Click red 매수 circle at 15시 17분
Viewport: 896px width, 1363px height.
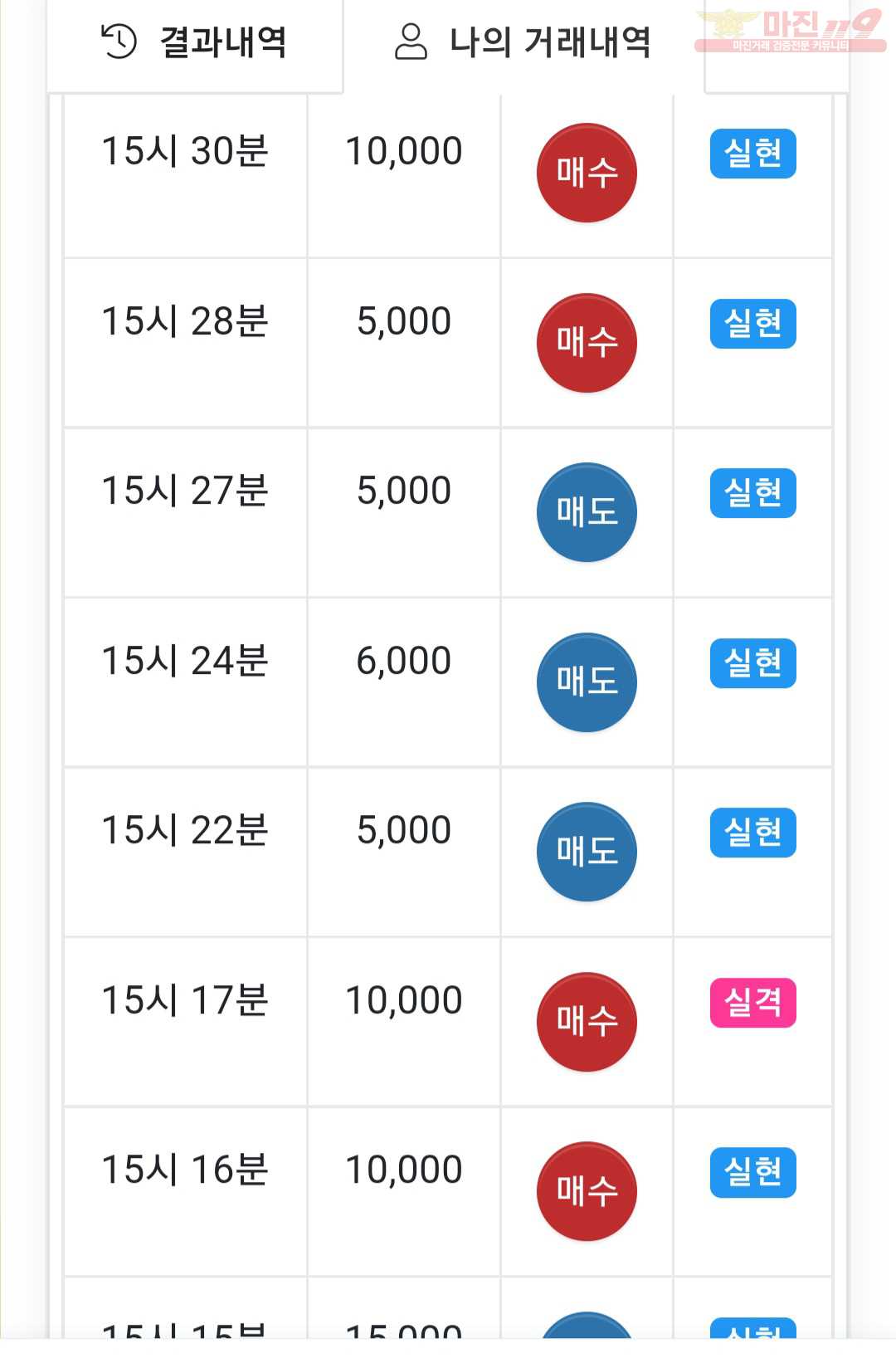(587, 1022)
